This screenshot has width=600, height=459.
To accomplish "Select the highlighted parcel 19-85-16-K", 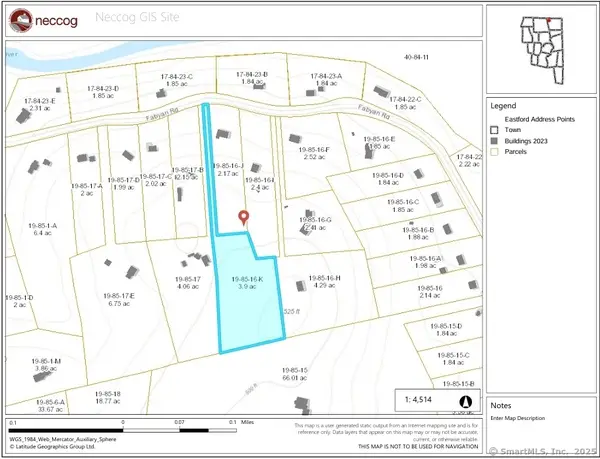I will pos(247,300).
